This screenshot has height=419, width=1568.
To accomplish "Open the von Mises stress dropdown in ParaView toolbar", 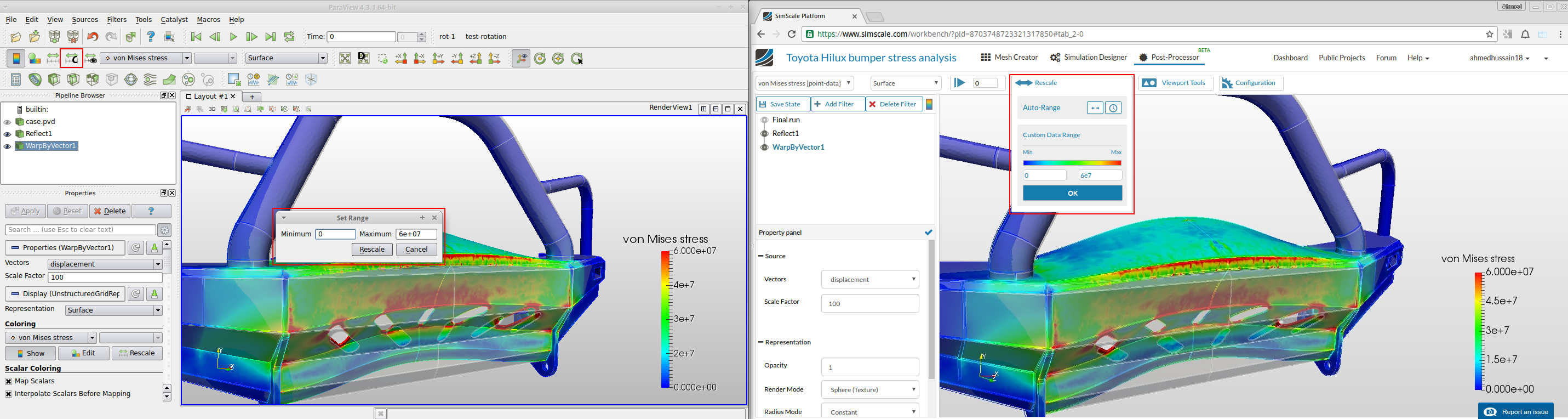I will (146, 59).
